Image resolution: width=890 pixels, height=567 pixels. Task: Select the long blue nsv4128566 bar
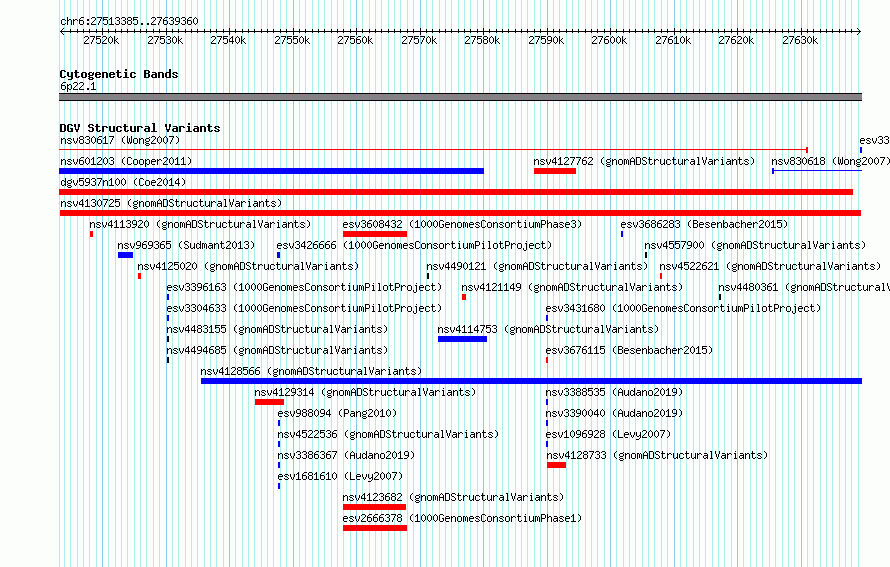click(x=531, y=381)
